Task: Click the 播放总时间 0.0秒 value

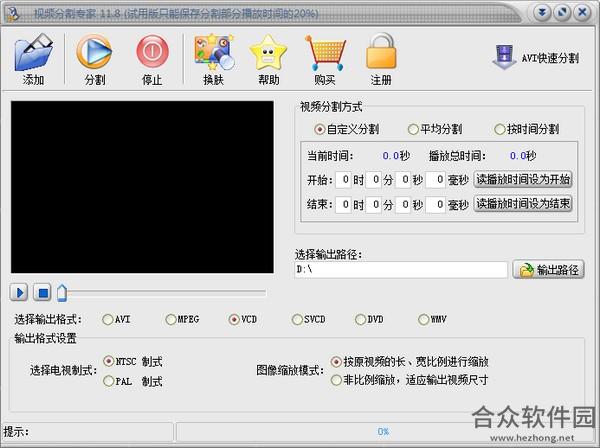Action: (x=523, y=156)
